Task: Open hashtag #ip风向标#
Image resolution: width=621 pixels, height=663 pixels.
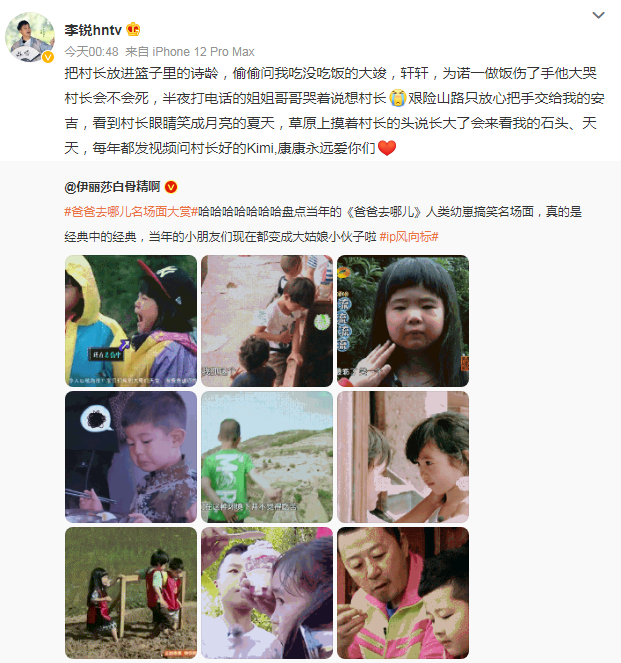Action: point(409,236)
